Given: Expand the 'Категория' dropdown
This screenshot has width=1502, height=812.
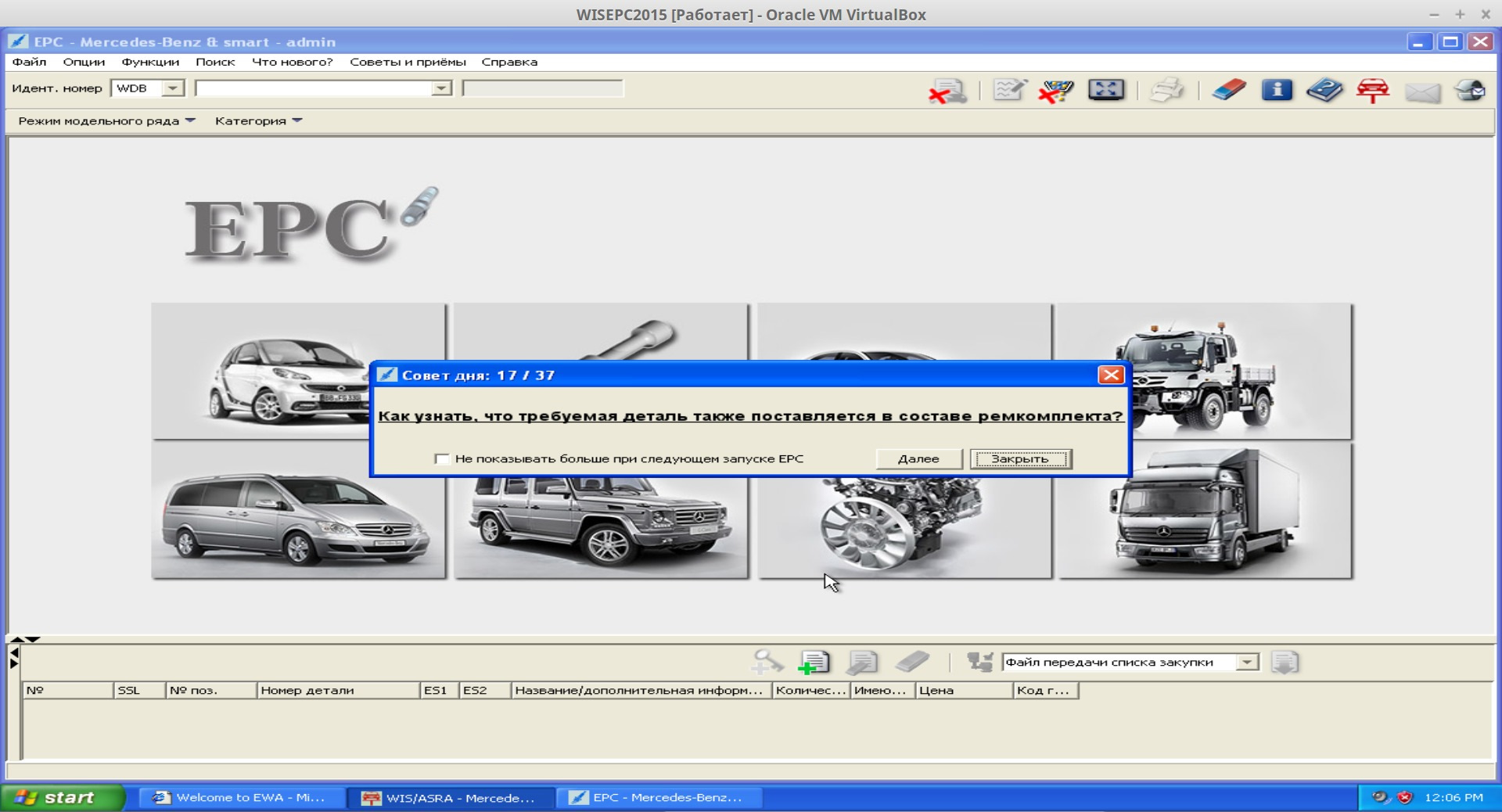Looking at the screenshot, I should [x=258, y=121].
